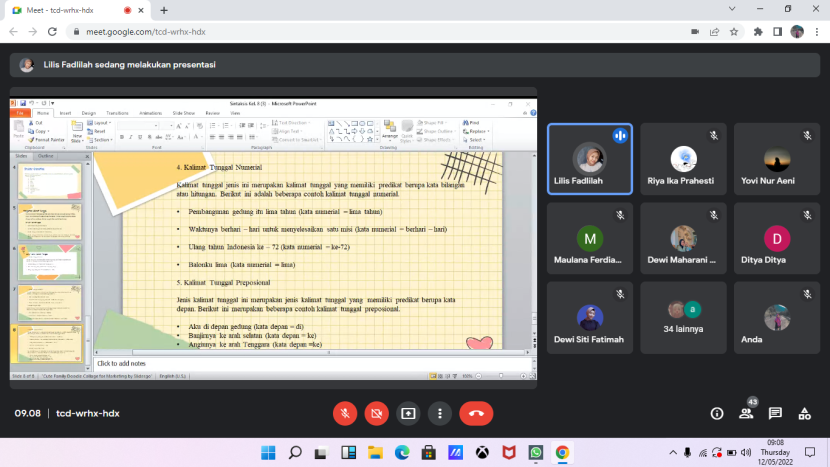Toggle the microphone mute button
Viewport: 830px width, 467px height.
pos(344,413)
